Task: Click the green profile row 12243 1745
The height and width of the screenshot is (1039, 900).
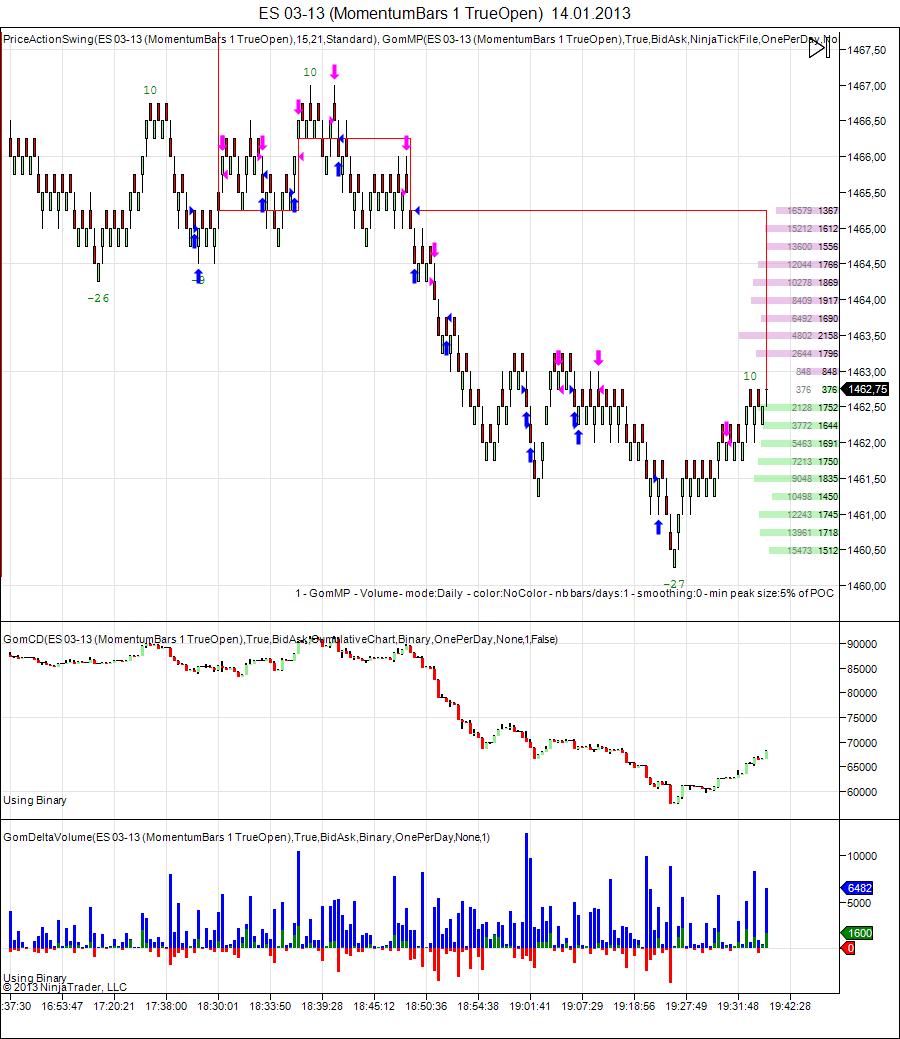Action: (799, 514)
